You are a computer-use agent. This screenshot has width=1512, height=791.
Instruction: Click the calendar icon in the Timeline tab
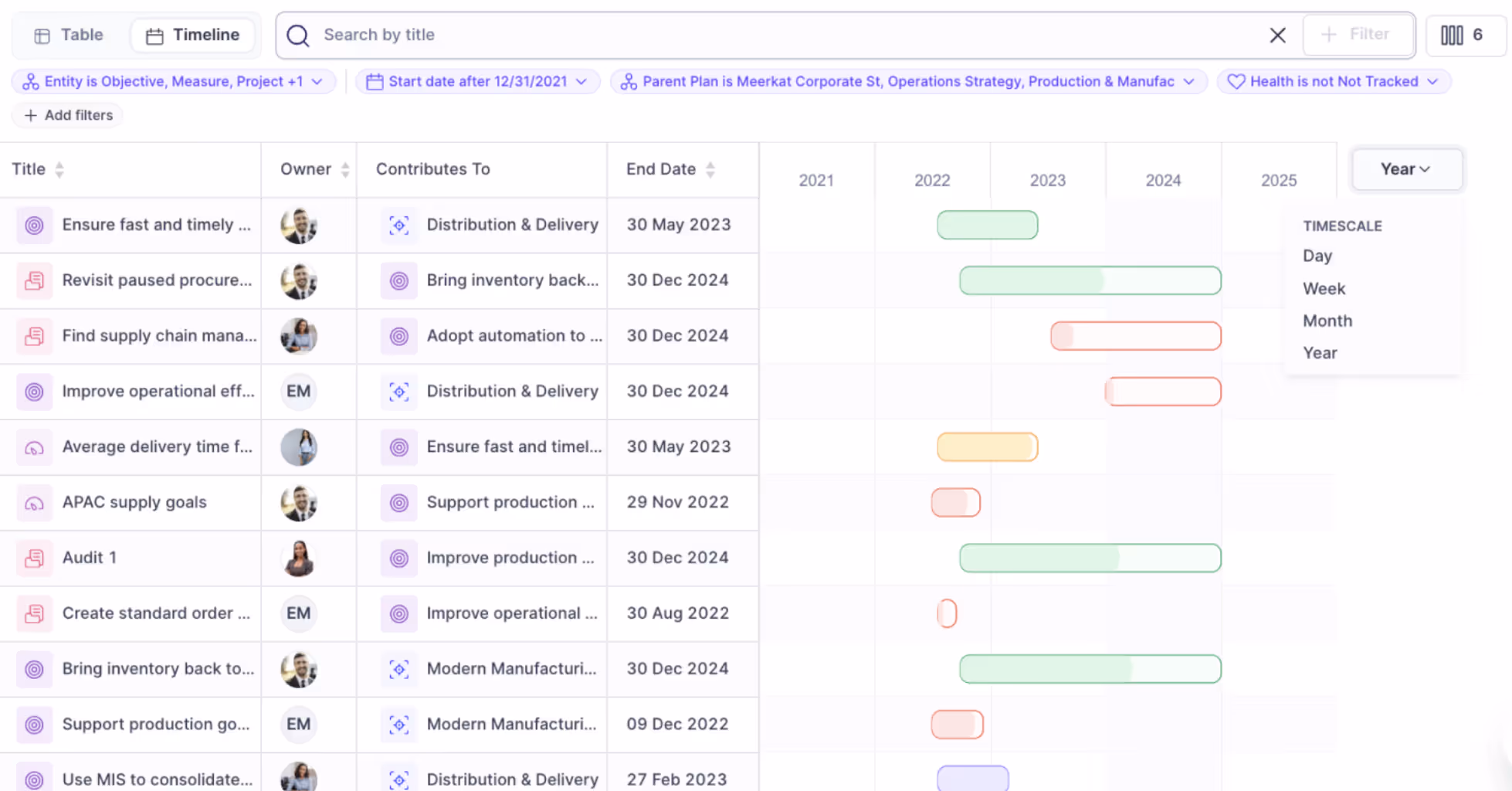coord(156,35)
